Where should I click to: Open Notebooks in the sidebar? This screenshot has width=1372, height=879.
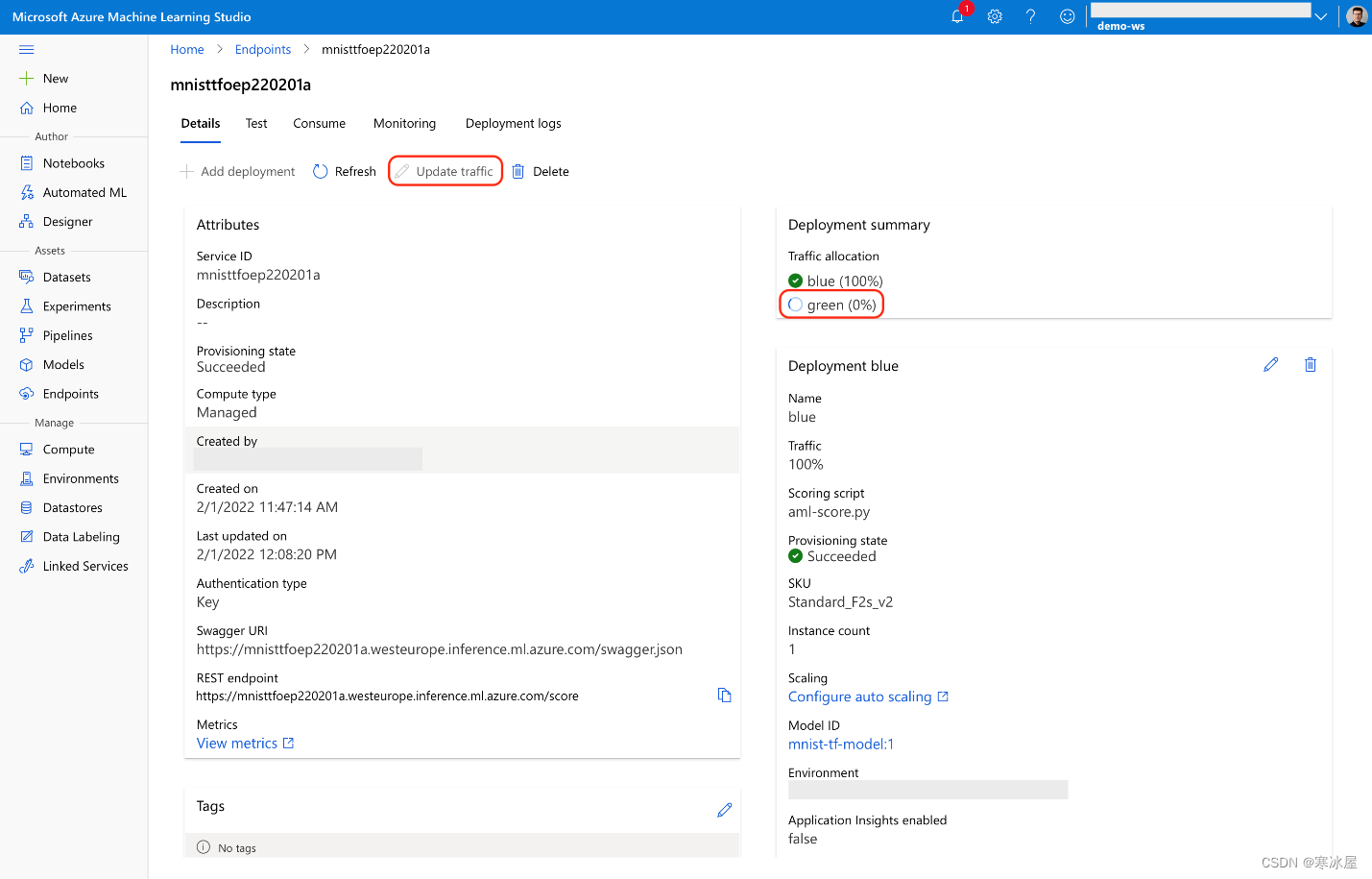point(74,163)
